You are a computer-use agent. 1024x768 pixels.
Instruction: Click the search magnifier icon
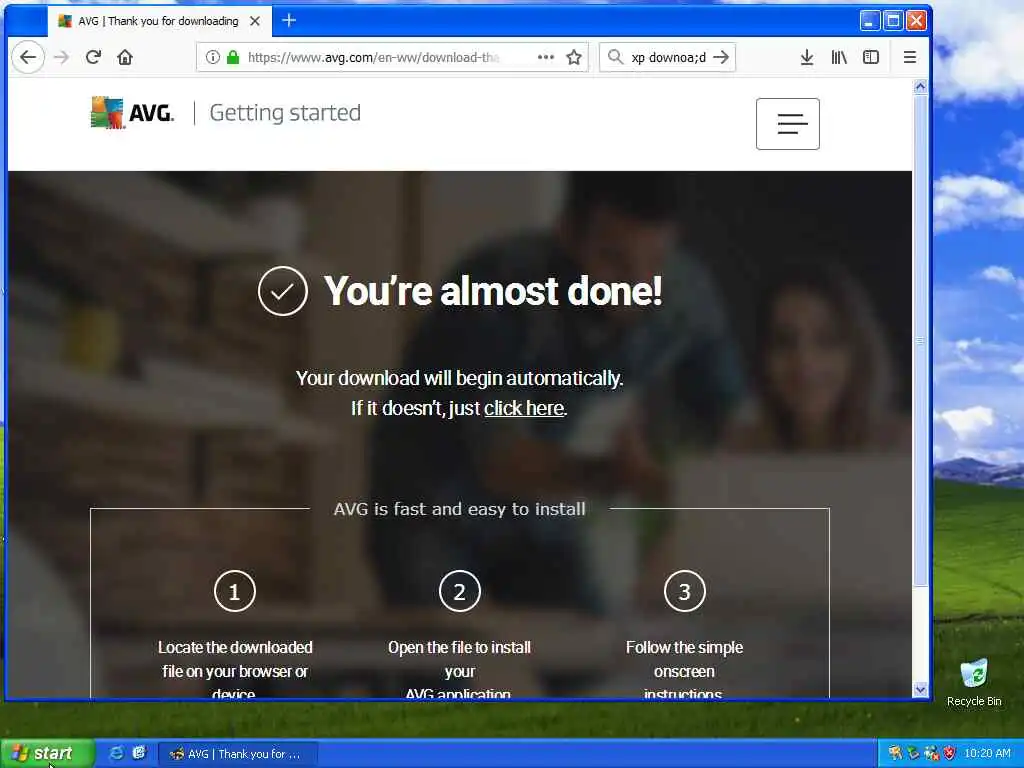[615, 57]
